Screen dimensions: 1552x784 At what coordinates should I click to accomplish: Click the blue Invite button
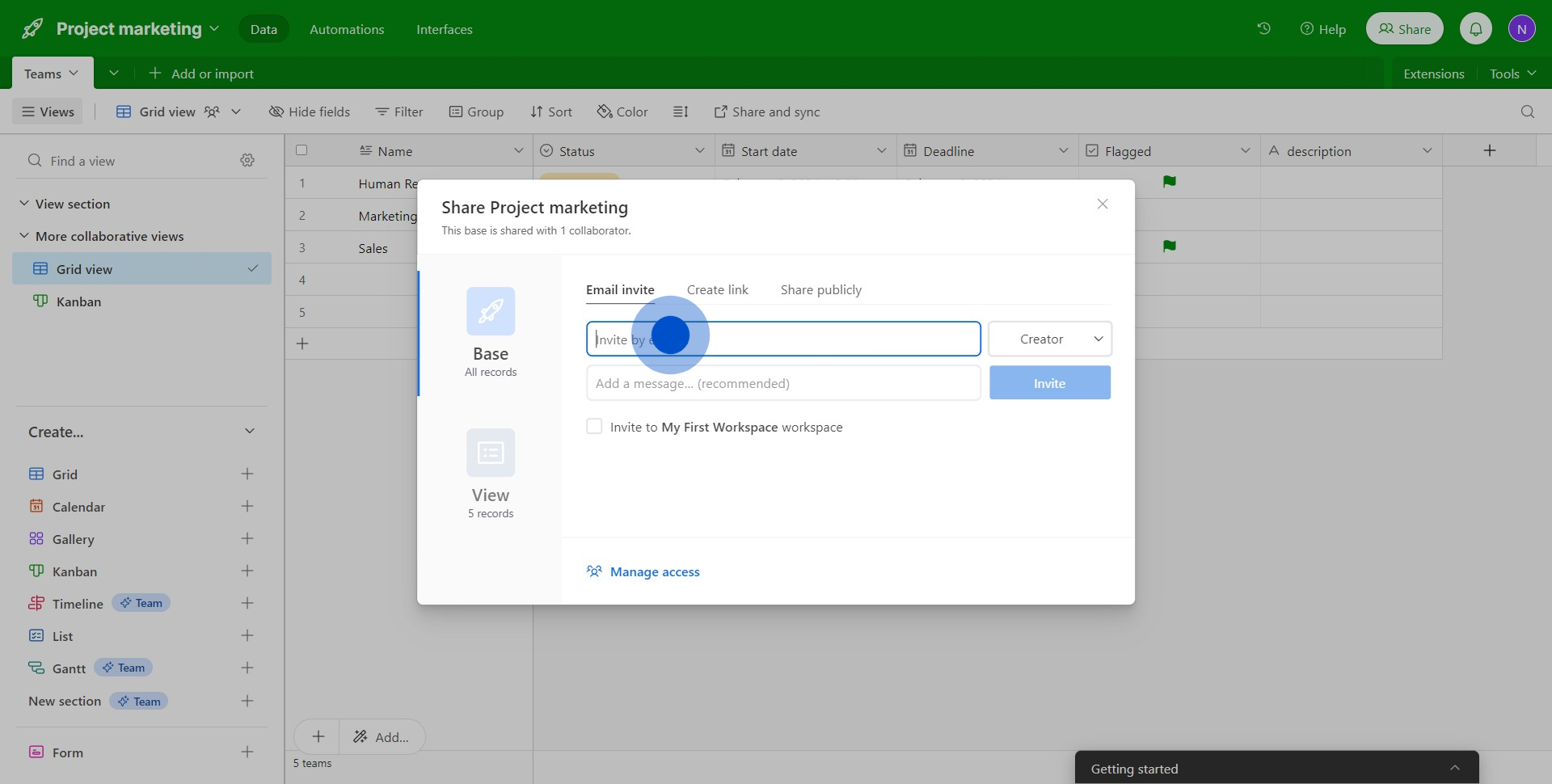[x=1049, y=383]
